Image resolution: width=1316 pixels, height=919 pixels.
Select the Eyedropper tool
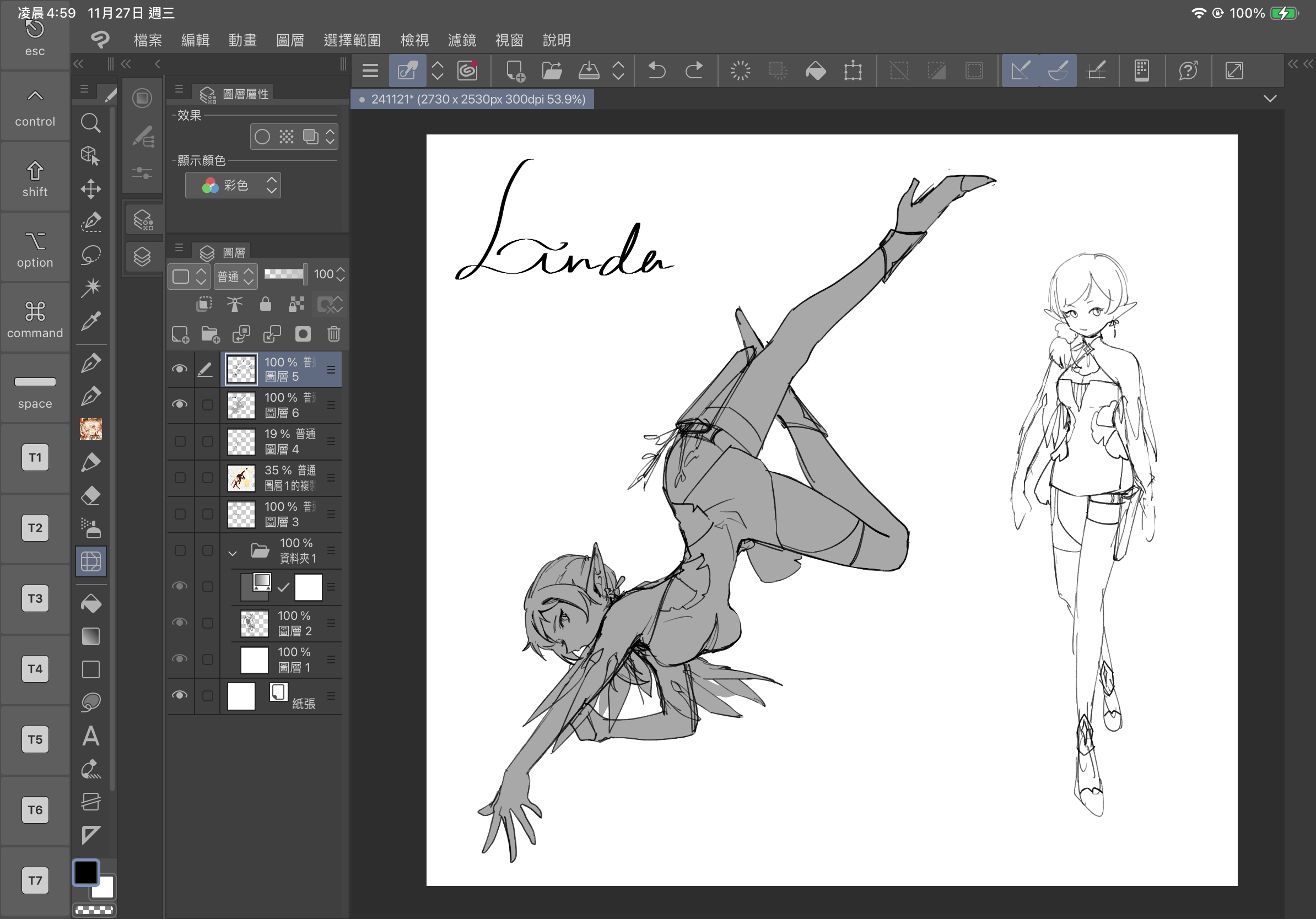tap(90, 321)
